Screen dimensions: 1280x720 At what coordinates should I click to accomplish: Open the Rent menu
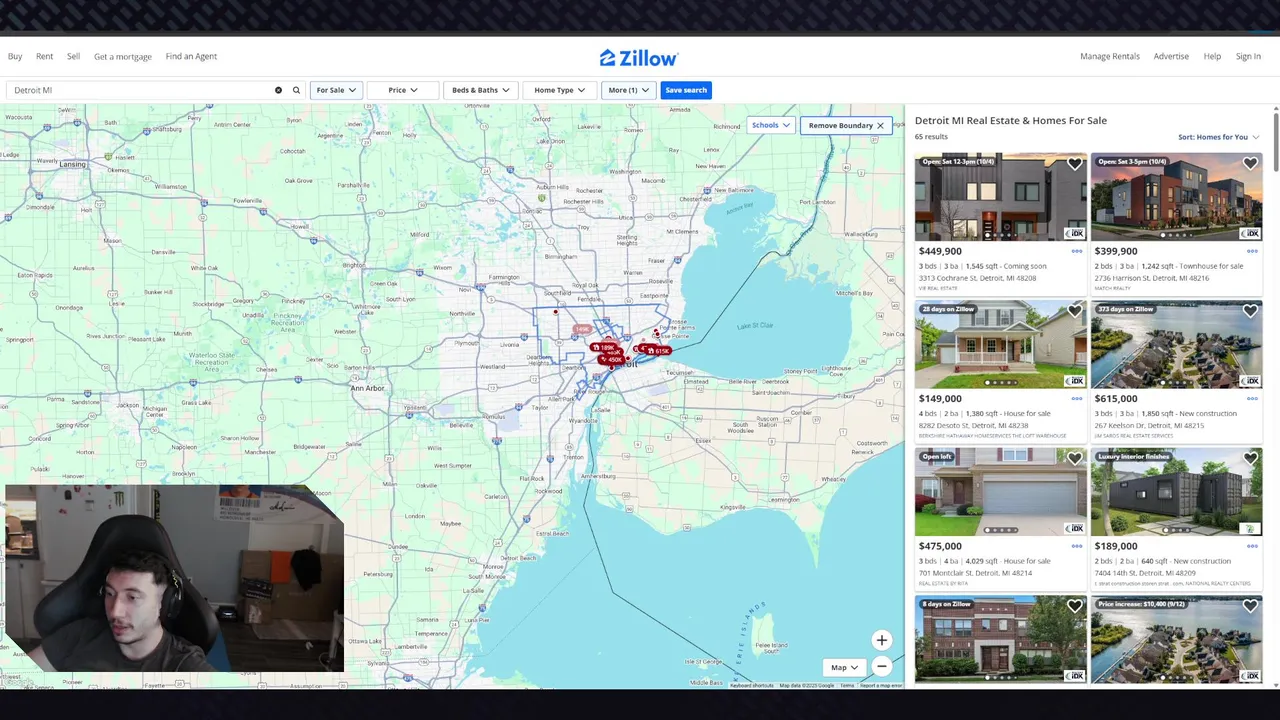coord(44,56)
